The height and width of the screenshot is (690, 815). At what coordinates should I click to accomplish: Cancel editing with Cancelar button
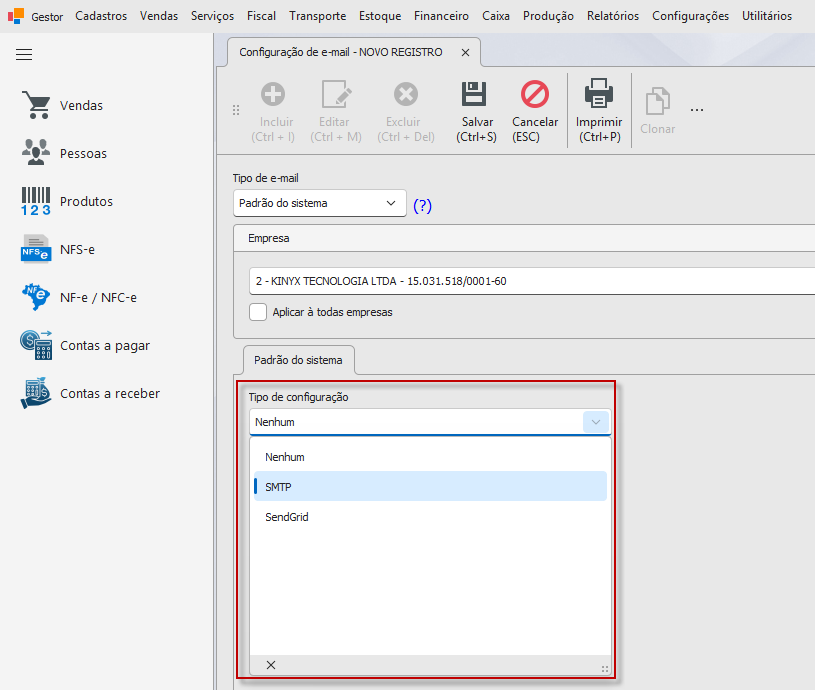535,112
